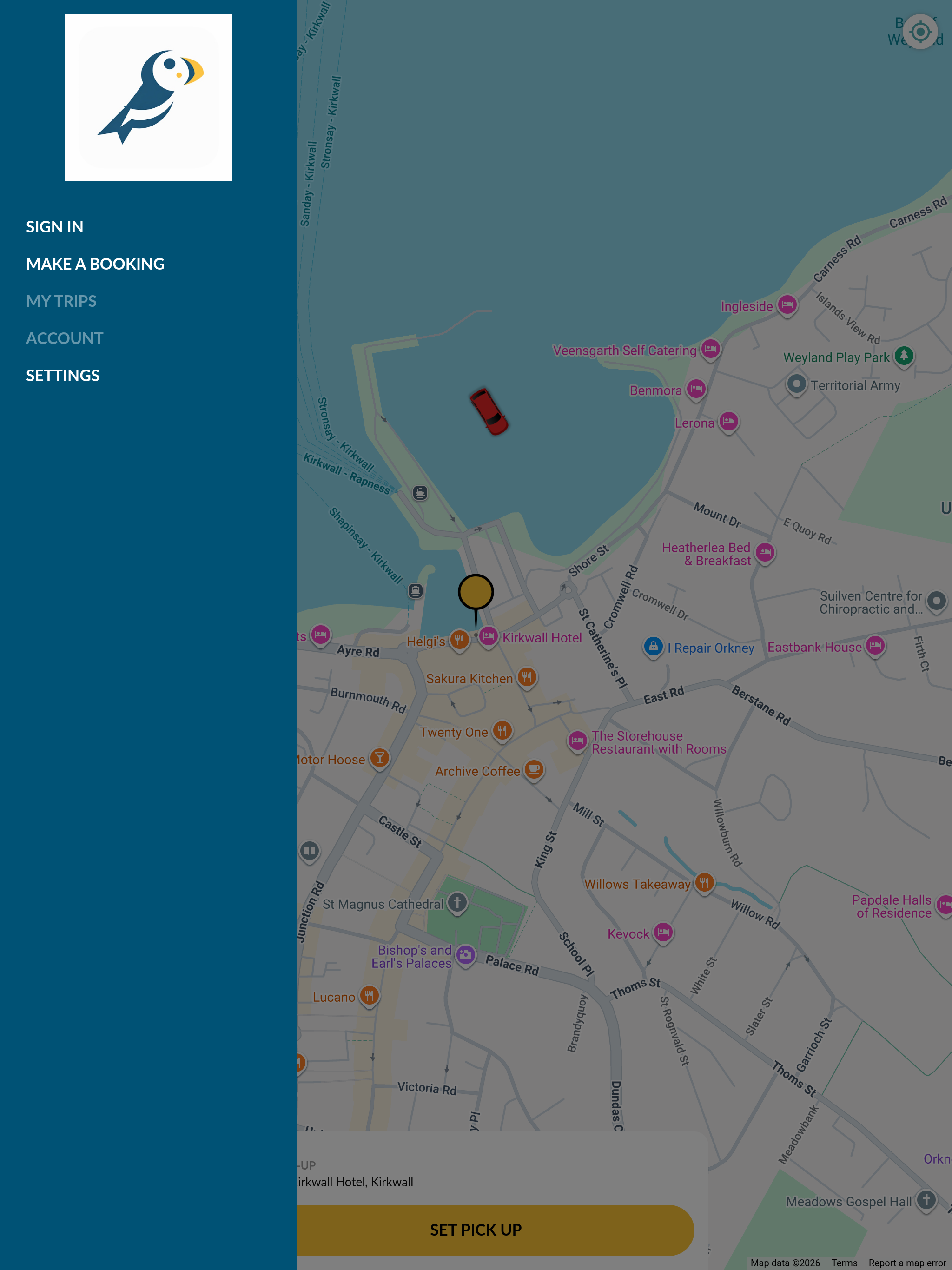Click Bishop's and Earl's Palaces icon

(466, 956)
